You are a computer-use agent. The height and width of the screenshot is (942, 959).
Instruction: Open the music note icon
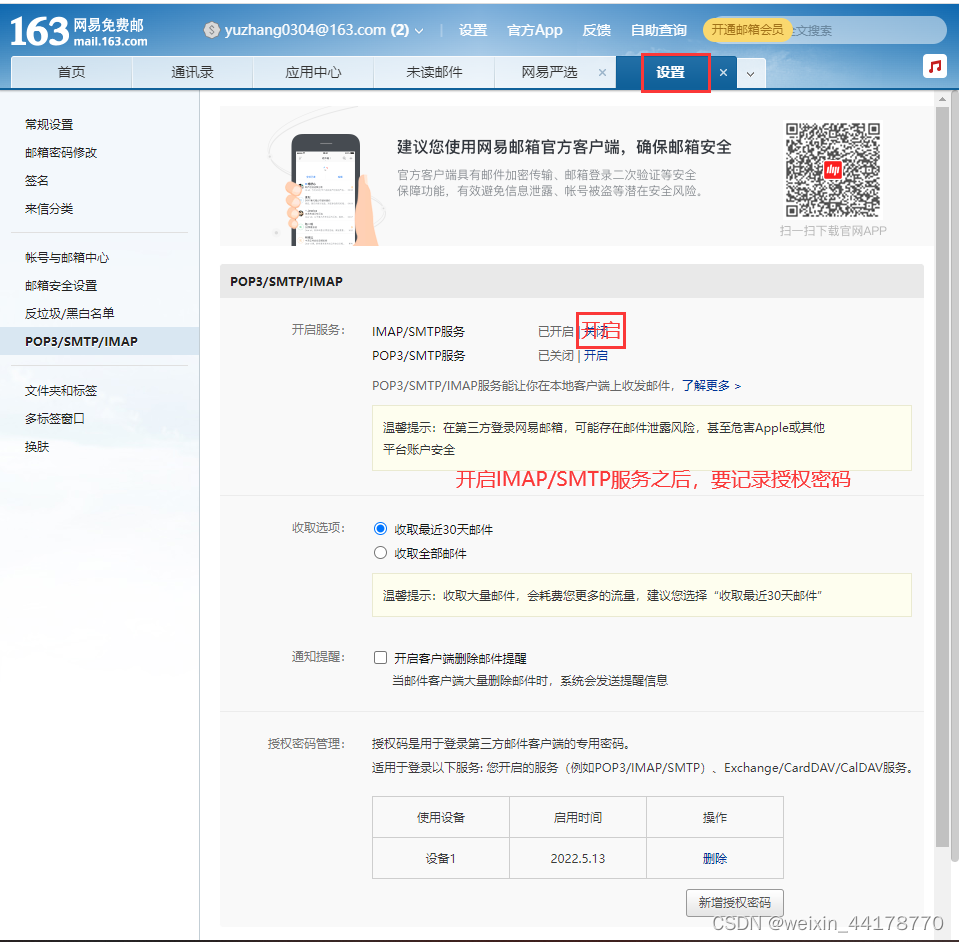(x=935, y=66)
